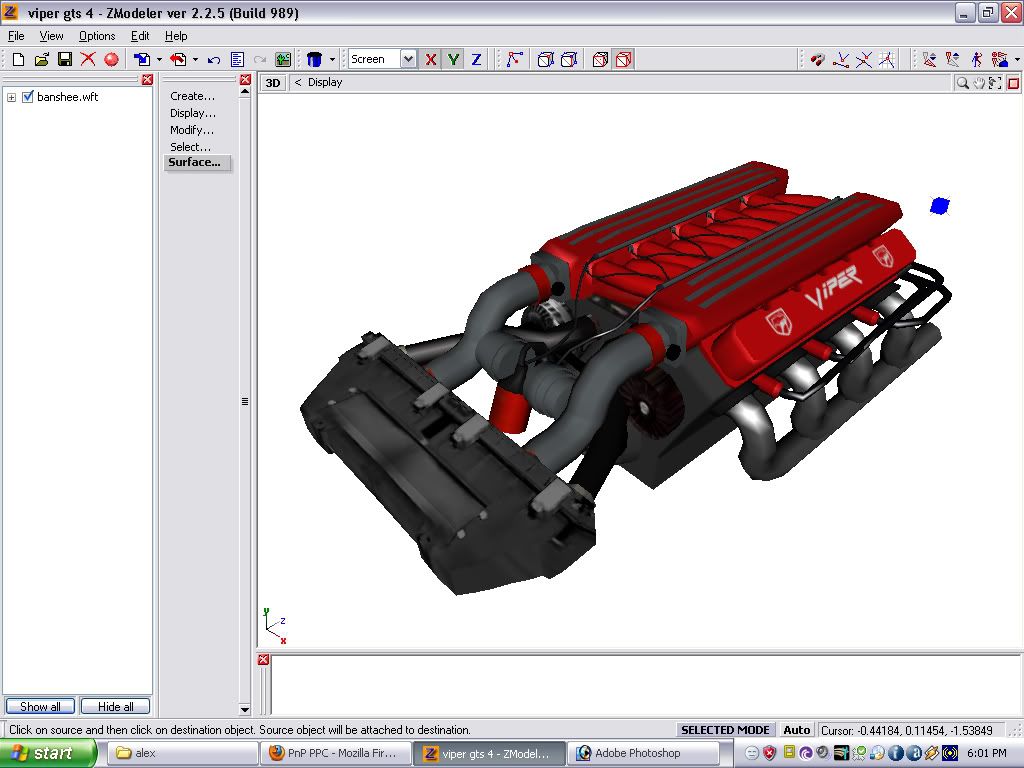
Task: Select the hand pan tool in viewport
Action: click(x=979, y=83)
